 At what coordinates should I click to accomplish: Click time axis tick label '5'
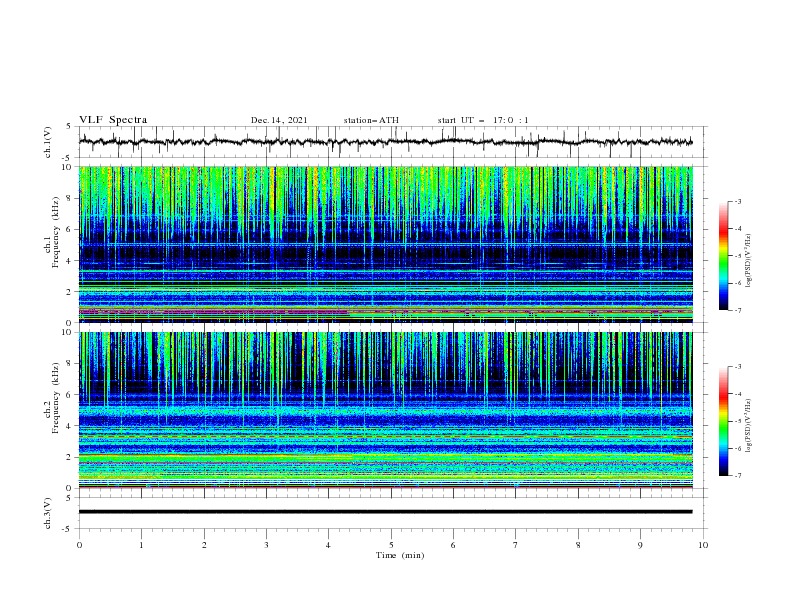click(x=391, y=545)
